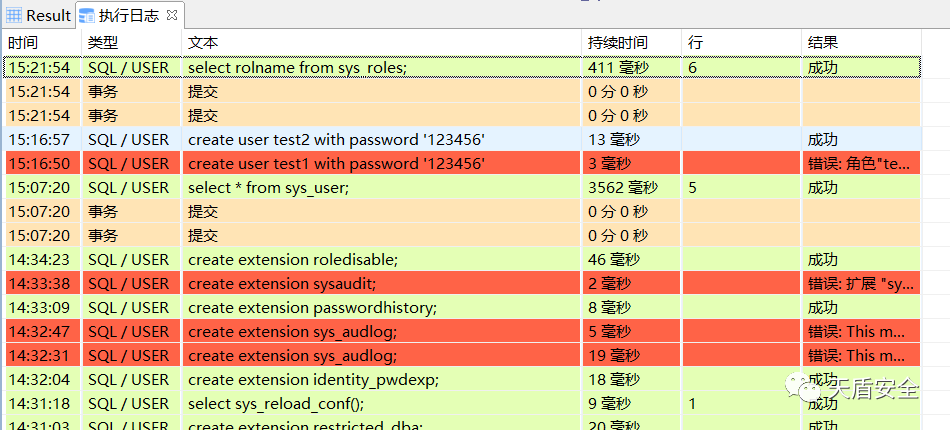
Task: Sort by the 时间 column header
Action: pos(23,43)
